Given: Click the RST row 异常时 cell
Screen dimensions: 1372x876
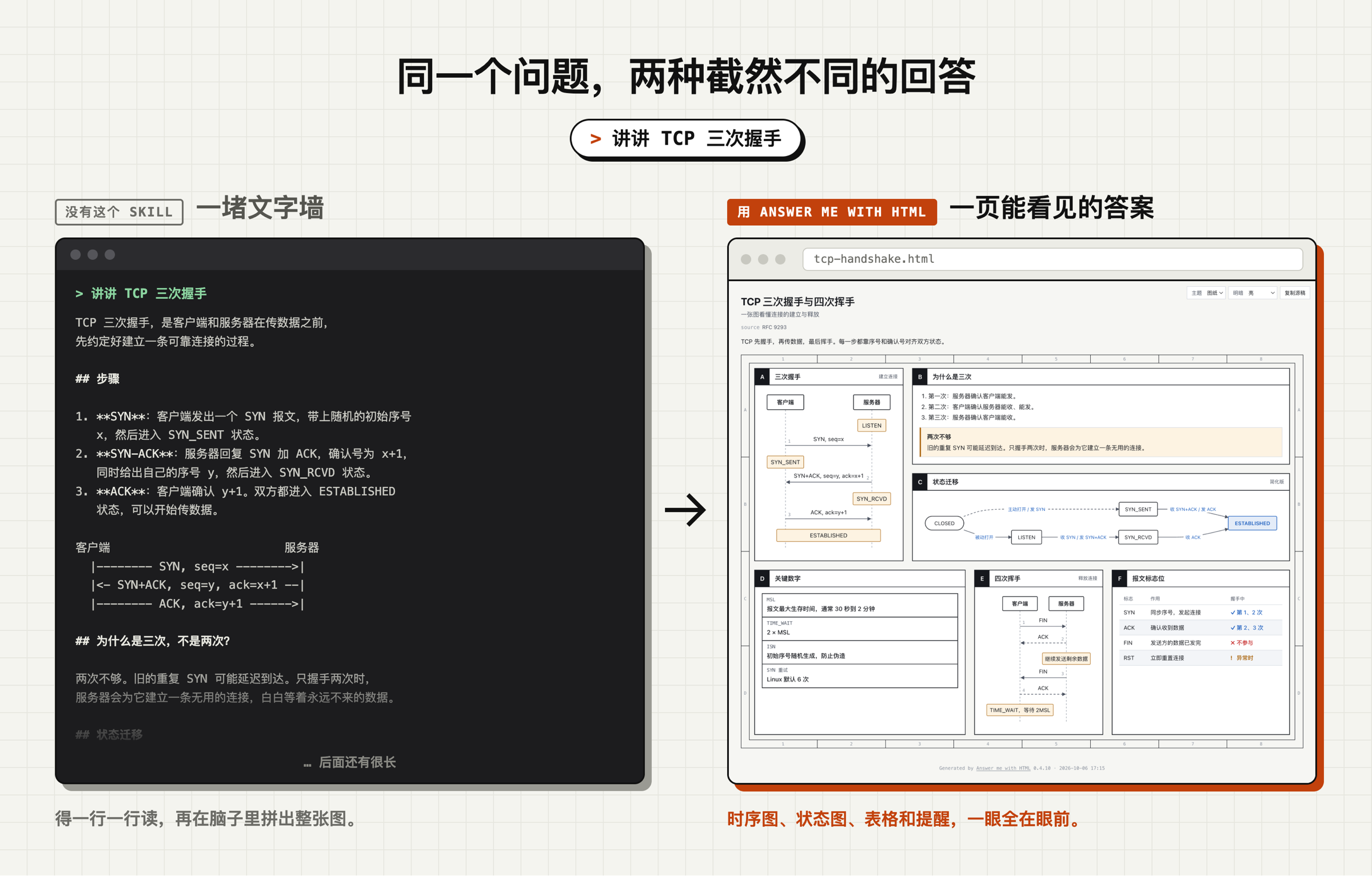Looking at the screenshot, I should (x=1242, y=658).
